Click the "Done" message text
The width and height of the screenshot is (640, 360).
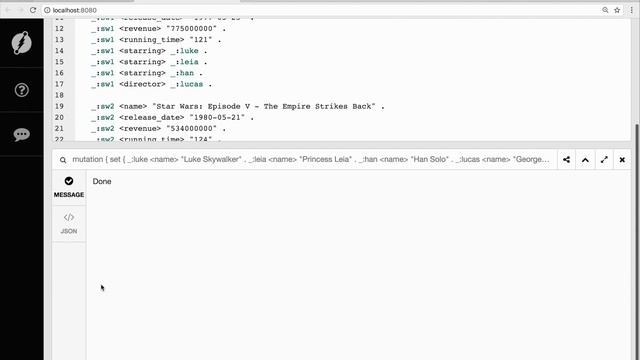click(102, 181)
